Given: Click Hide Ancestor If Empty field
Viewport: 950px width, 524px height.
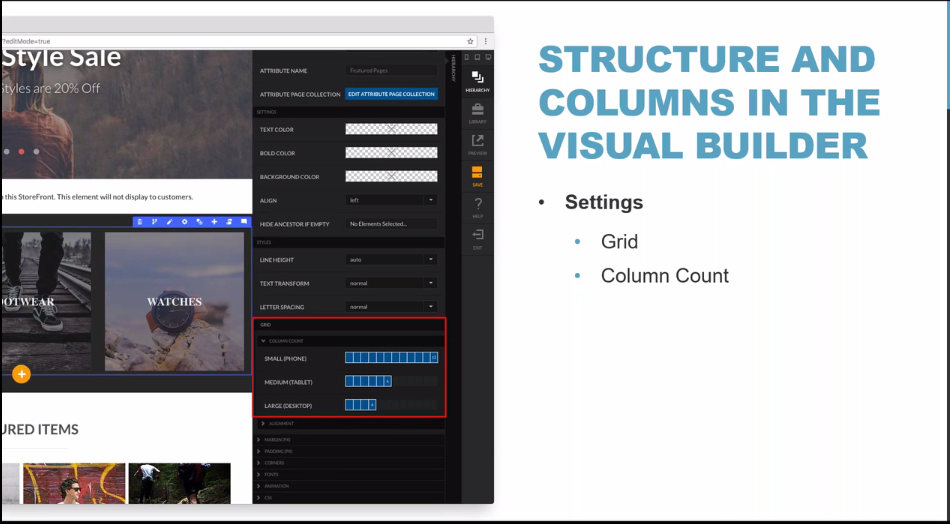Looking at the screenshot, I should click(391, 224).
